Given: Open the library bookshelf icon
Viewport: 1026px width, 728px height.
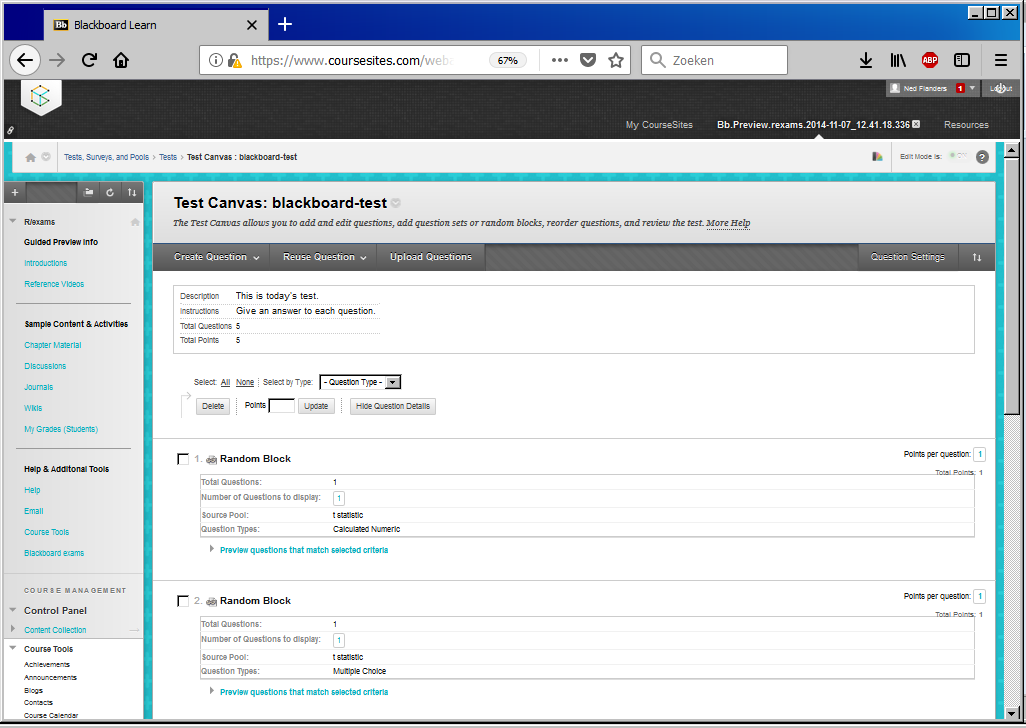Looking at the screenshot, I should pyautogui.click(x=898, y=60).
